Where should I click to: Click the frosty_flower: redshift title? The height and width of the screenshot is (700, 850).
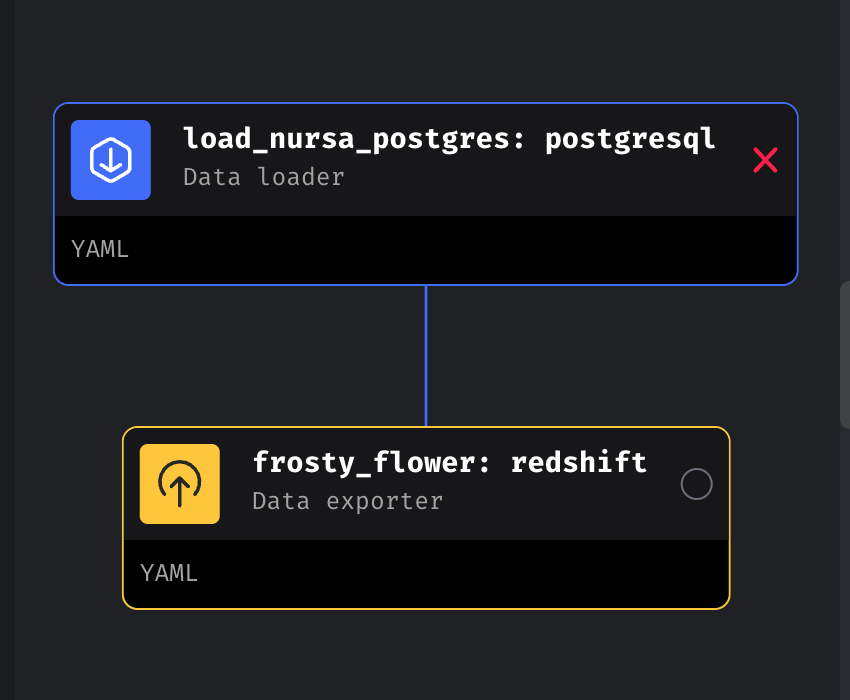tap(449, 462)
